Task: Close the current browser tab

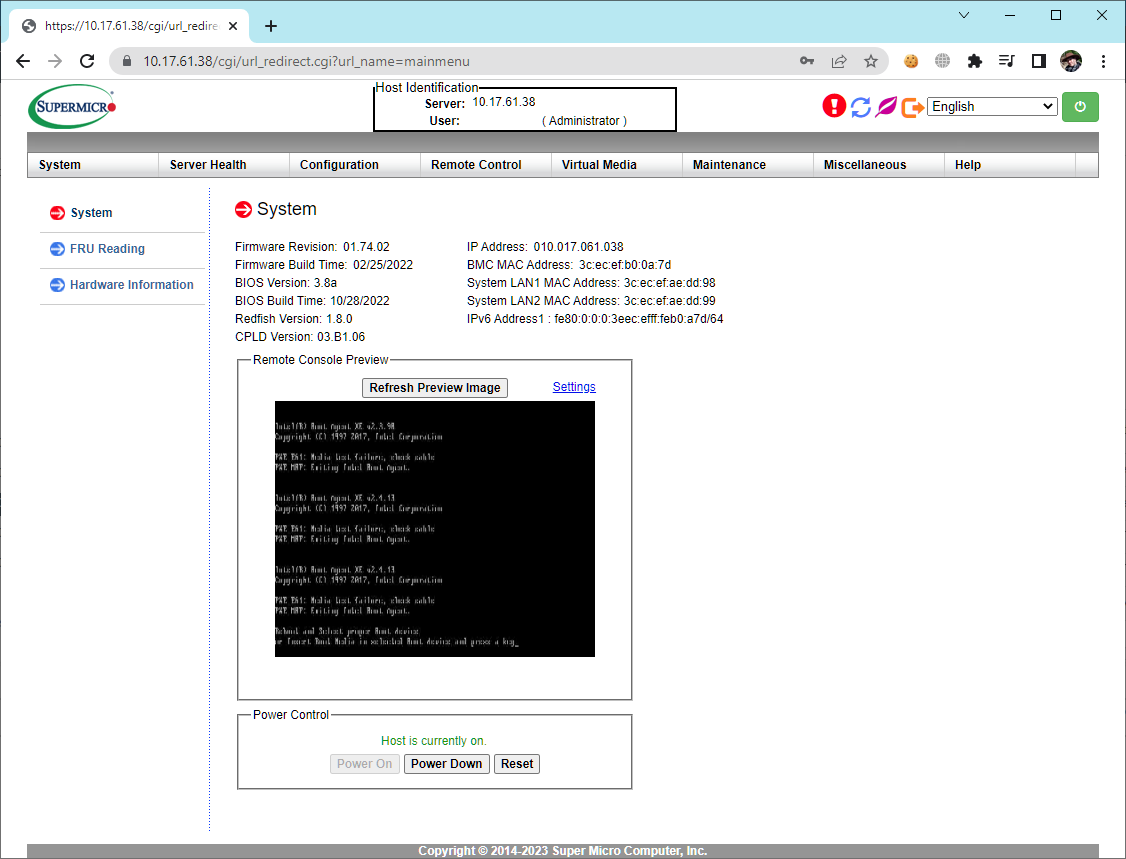Action: pyautogui.click(x=233, y=26)
